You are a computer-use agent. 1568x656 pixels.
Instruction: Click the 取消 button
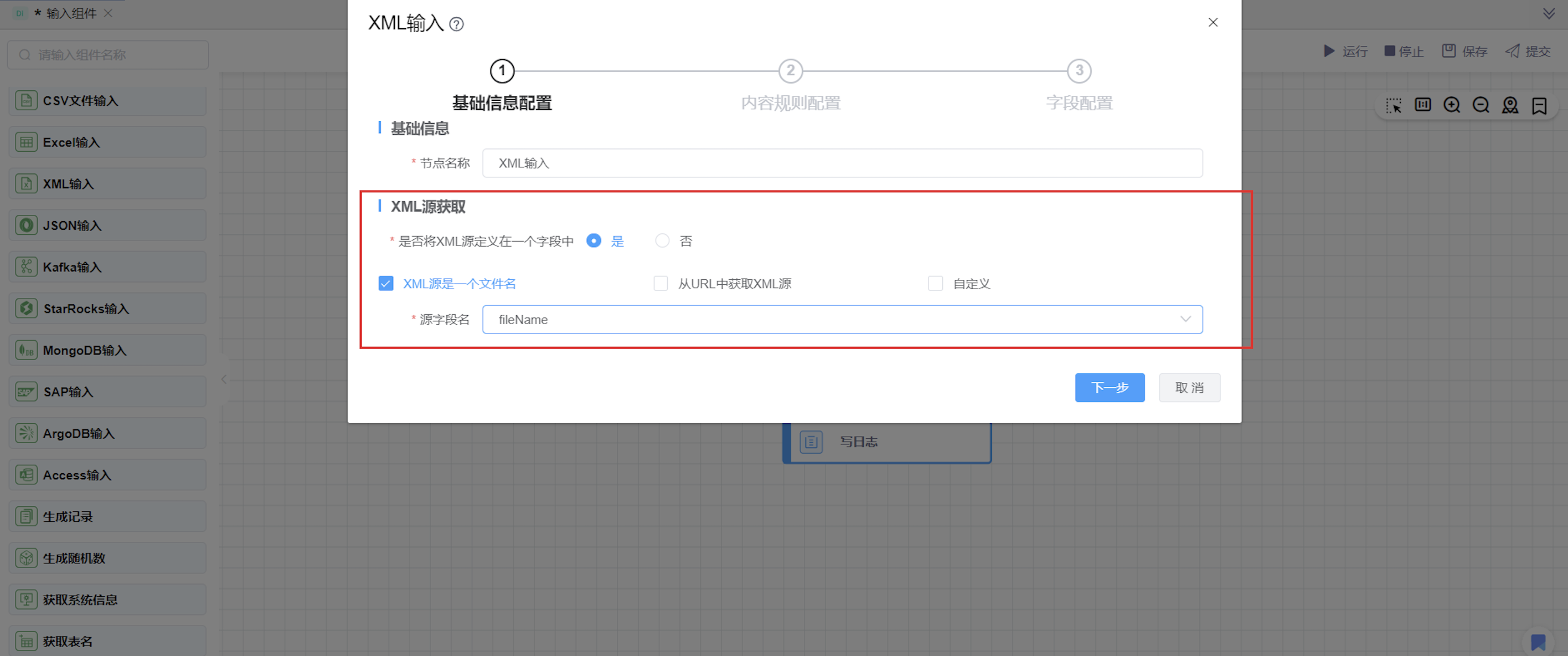click(x=1189, y=388)
